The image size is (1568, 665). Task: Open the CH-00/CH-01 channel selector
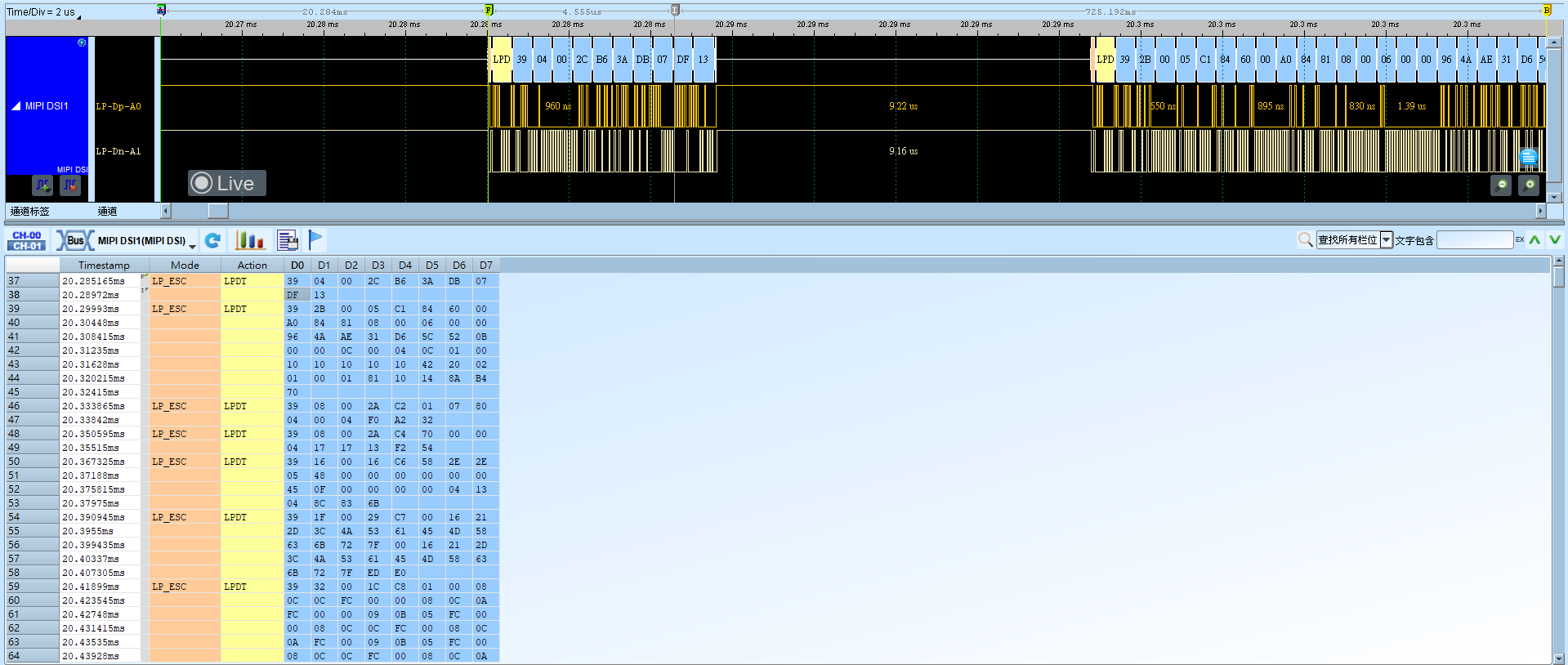pyautogui.click(x=27, y=240)
